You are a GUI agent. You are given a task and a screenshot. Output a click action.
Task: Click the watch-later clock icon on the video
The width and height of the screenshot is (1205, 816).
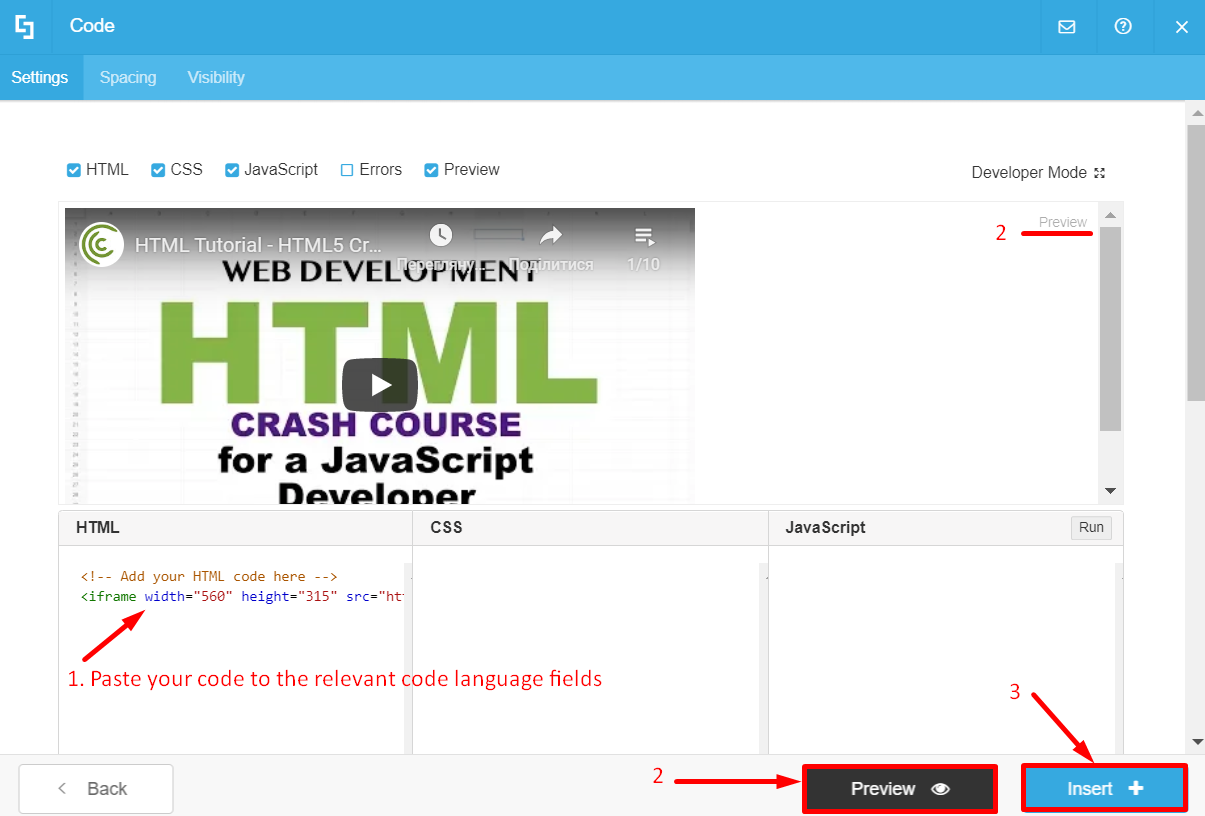(441, 236)
